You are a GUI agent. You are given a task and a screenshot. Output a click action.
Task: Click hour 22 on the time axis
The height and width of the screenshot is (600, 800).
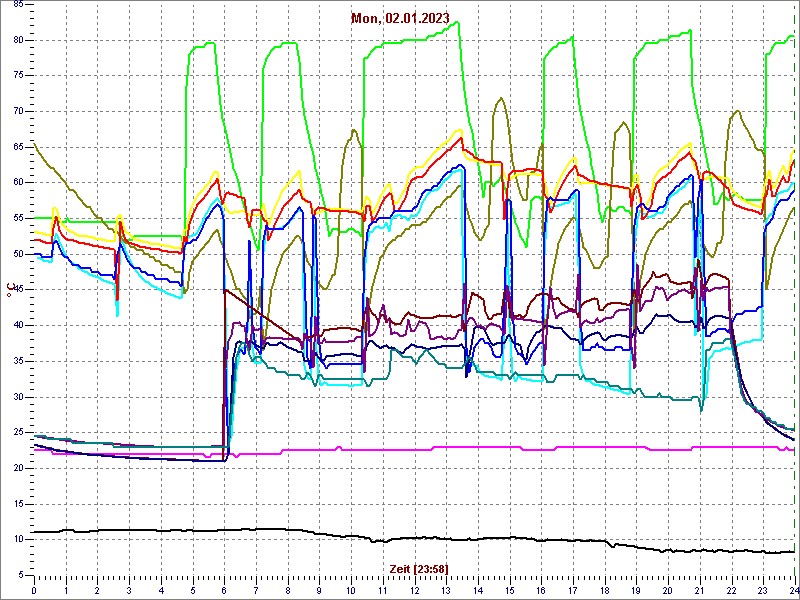(732, 590)
